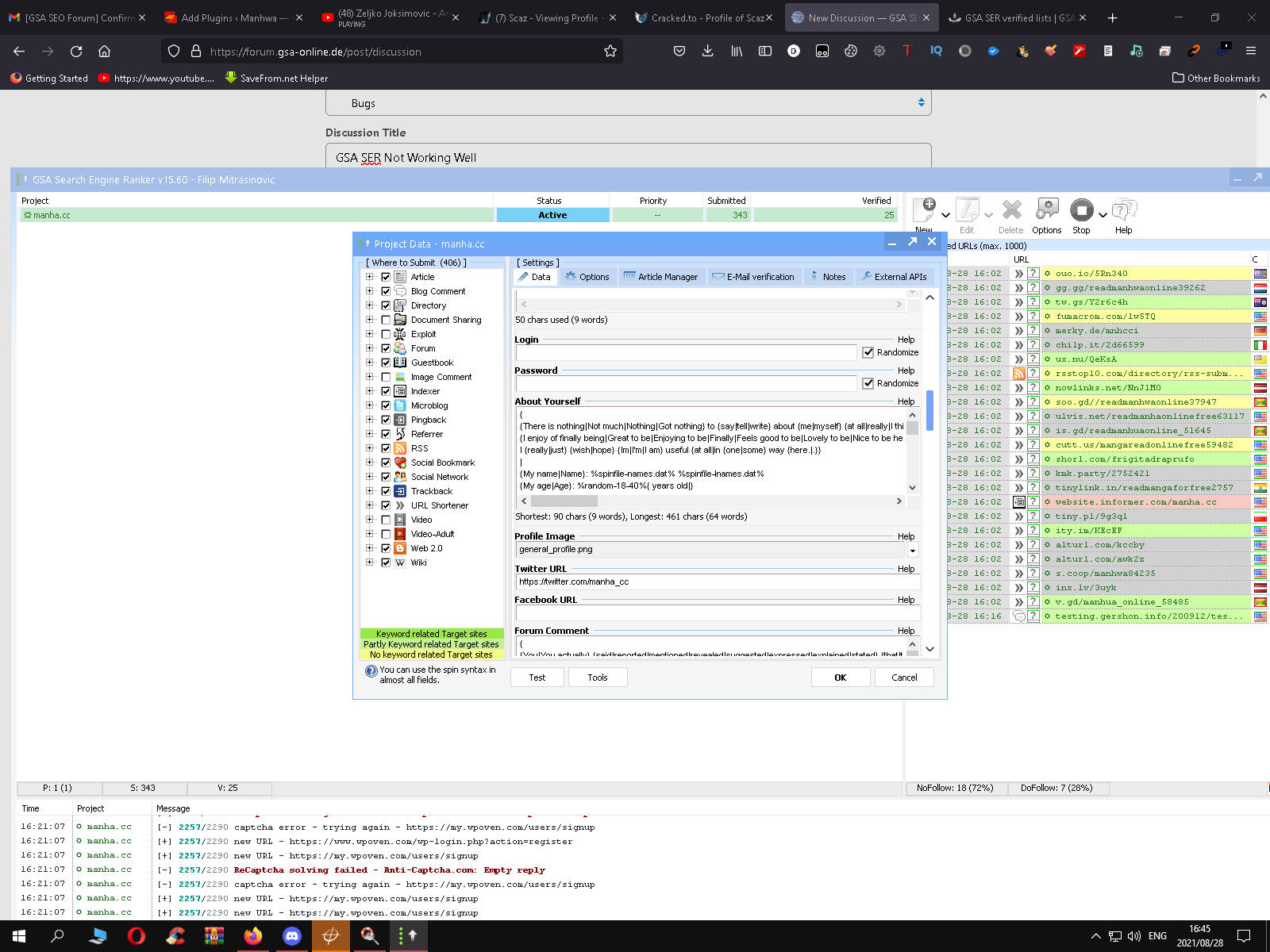Click the Delete X icon in GSA toolbar

(1011, 209)
